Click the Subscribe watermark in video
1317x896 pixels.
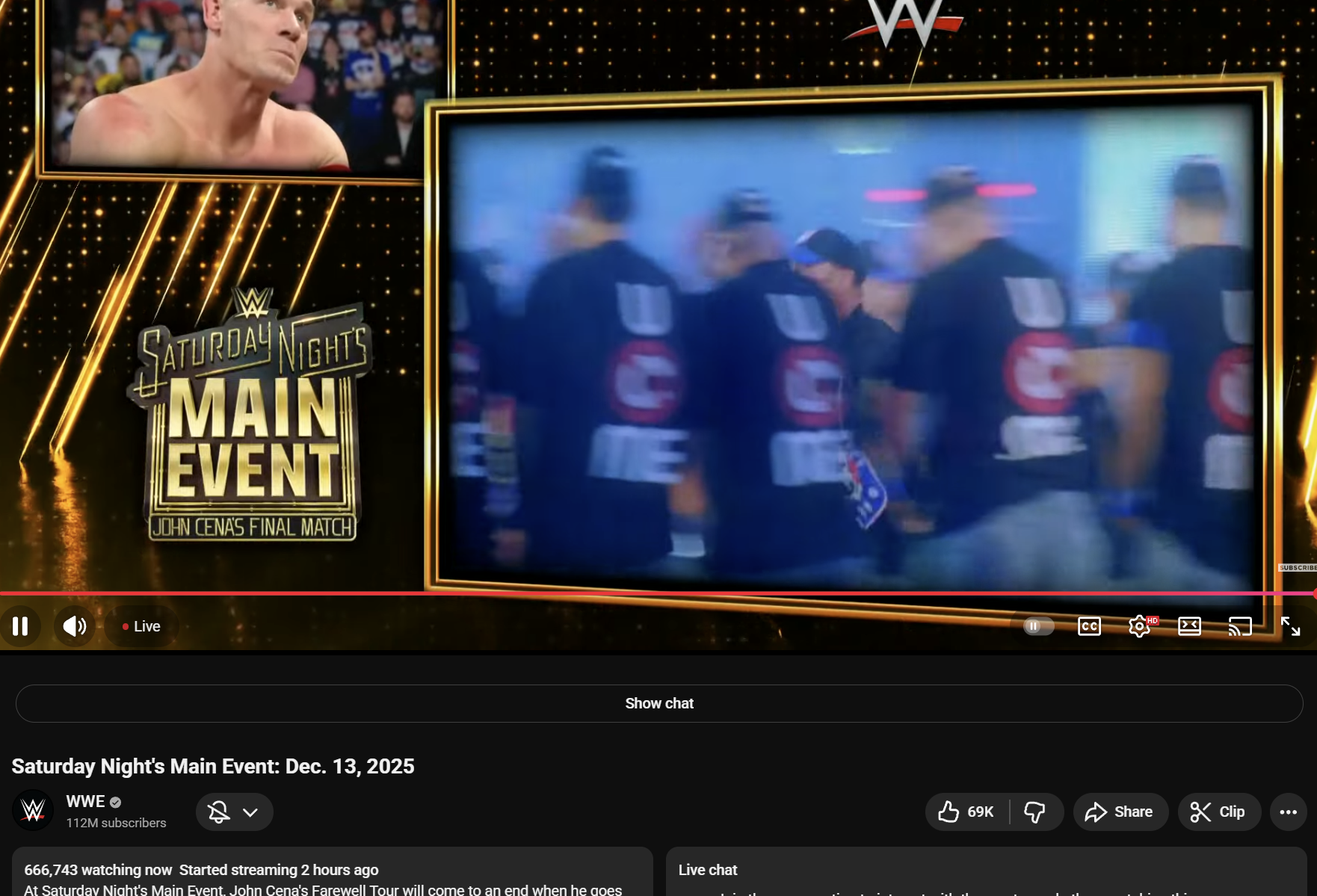[x=1297, y=568]
